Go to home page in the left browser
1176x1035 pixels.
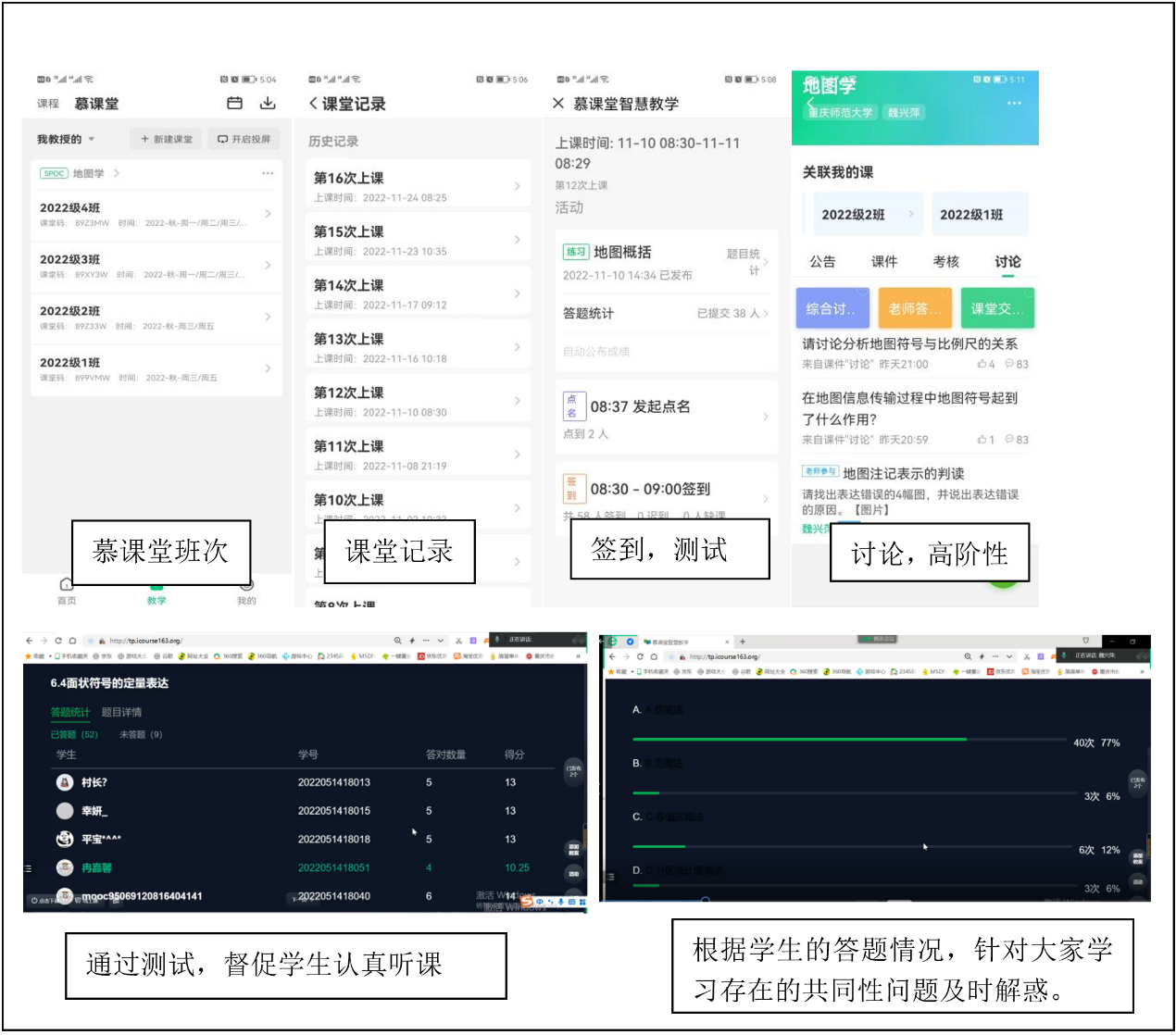72,641
